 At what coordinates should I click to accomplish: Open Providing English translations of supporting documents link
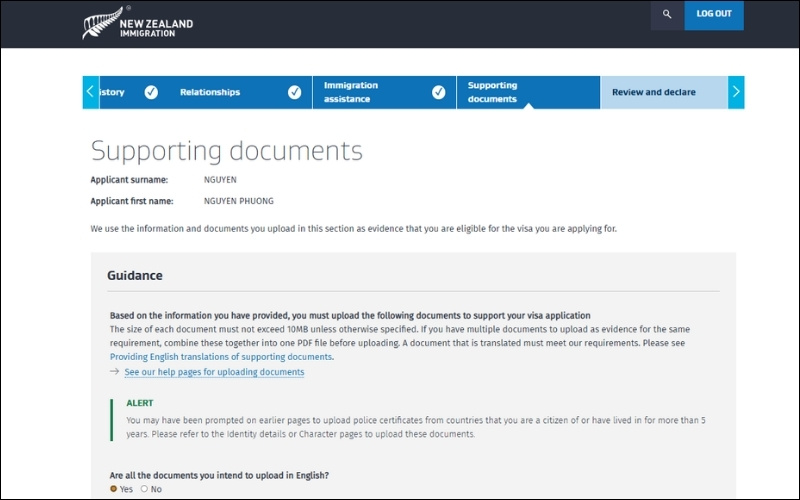point(221,357)
